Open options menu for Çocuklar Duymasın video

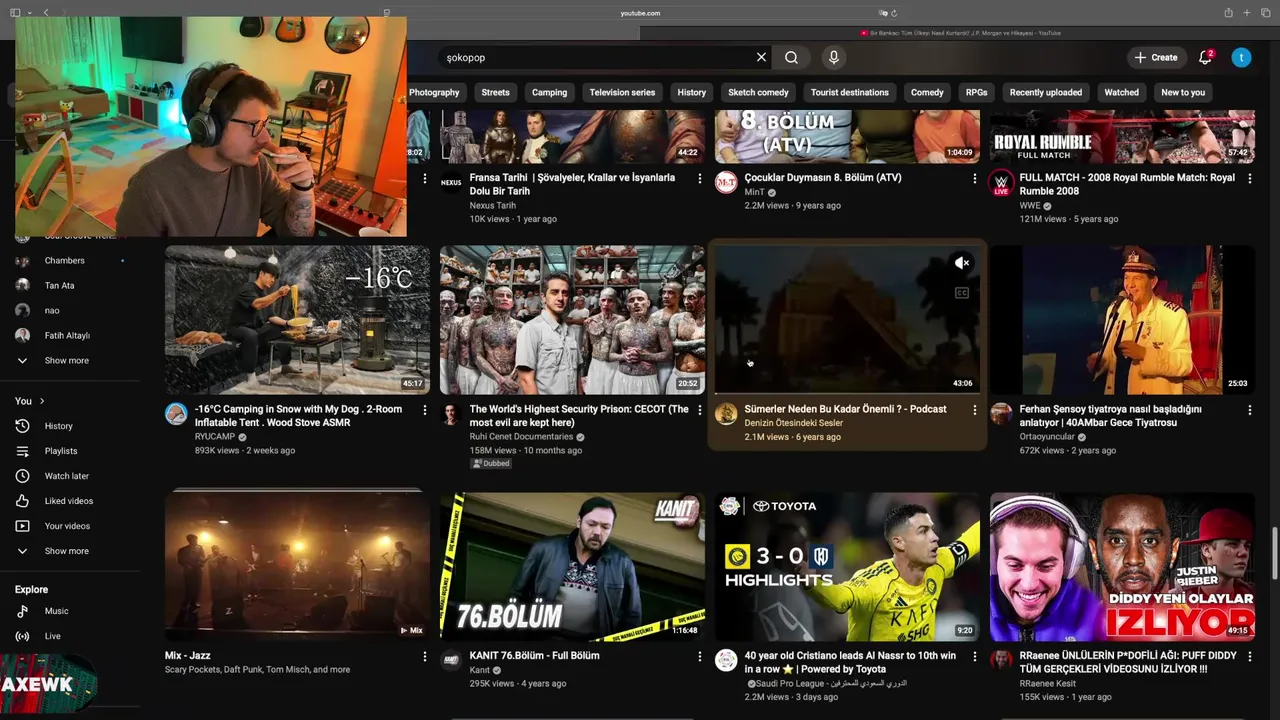click(x=975, y=179)
